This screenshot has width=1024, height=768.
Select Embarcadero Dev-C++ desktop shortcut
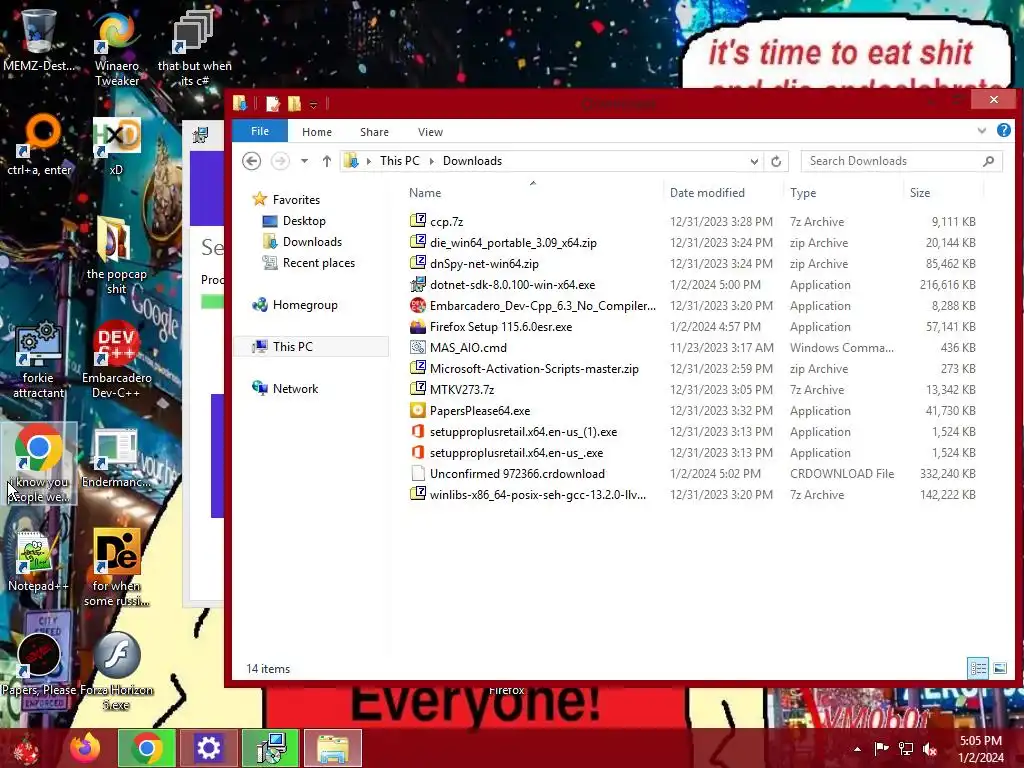pyautogui.click(x=116, y=359)
